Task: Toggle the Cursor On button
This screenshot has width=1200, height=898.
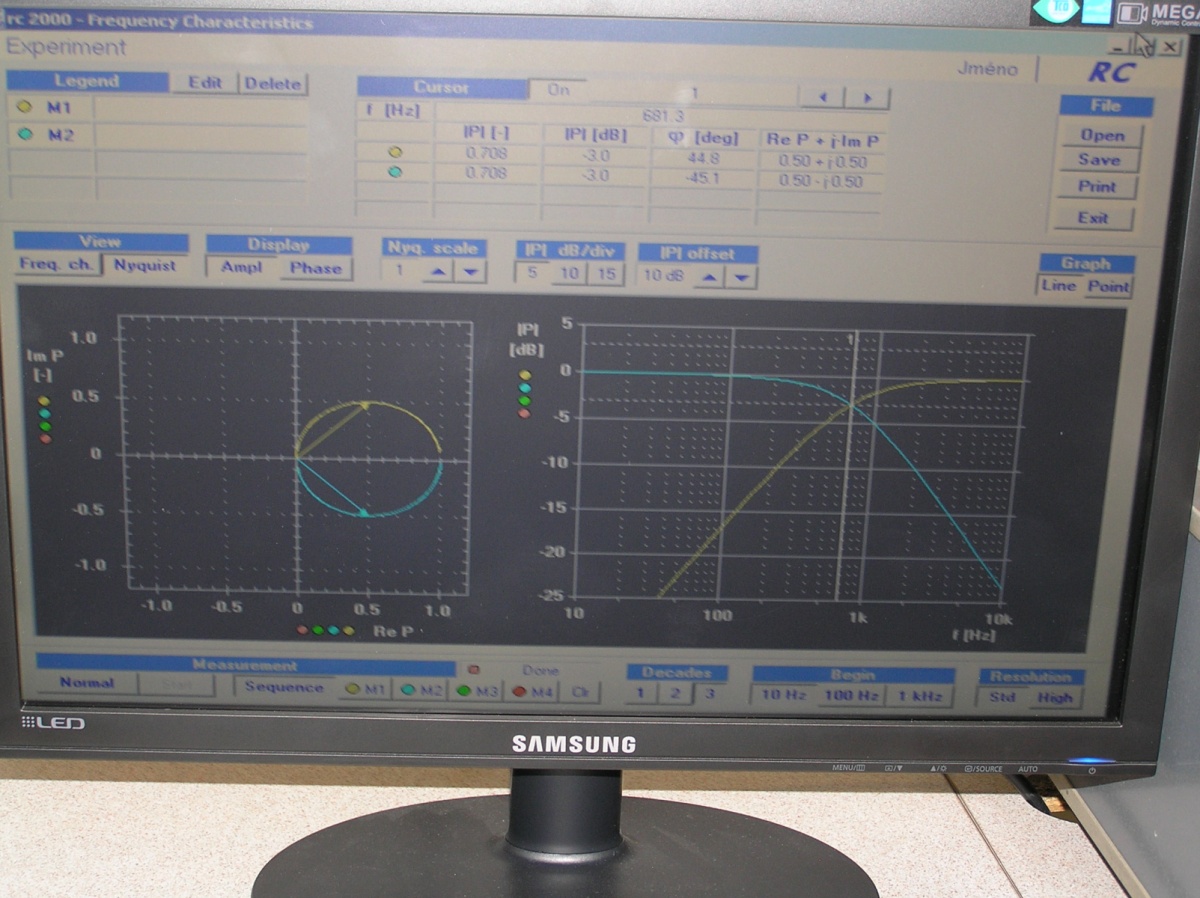Action: point(559,89)
